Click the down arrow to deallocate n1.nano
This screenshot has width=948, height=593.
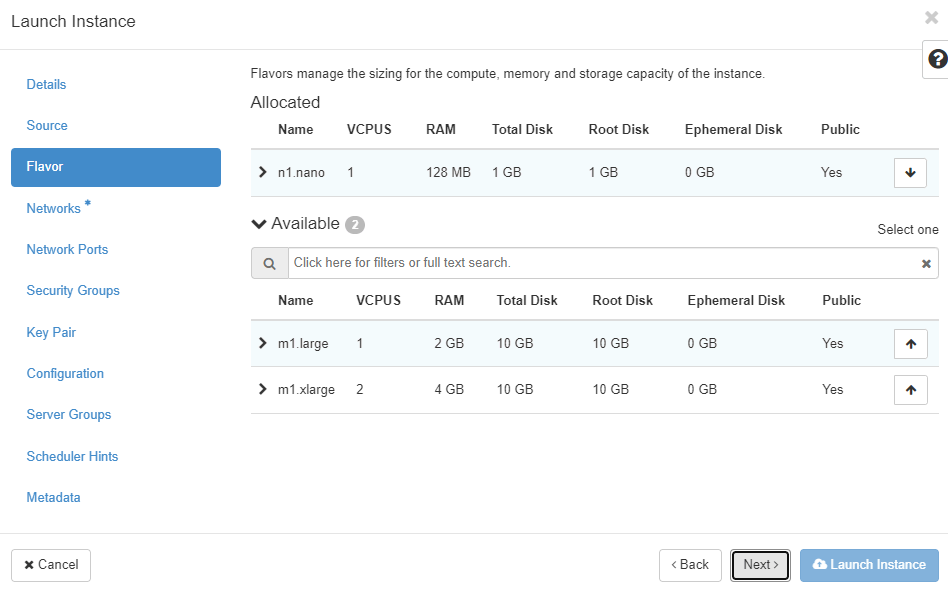click(910, 173)
